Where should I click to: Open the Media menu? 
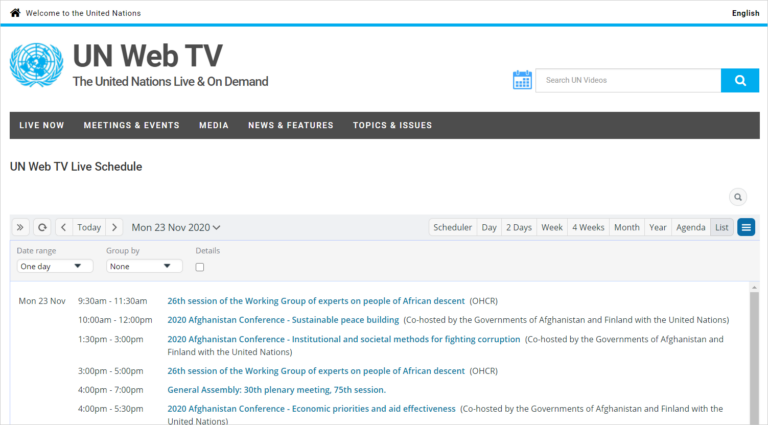coord(214,125)
